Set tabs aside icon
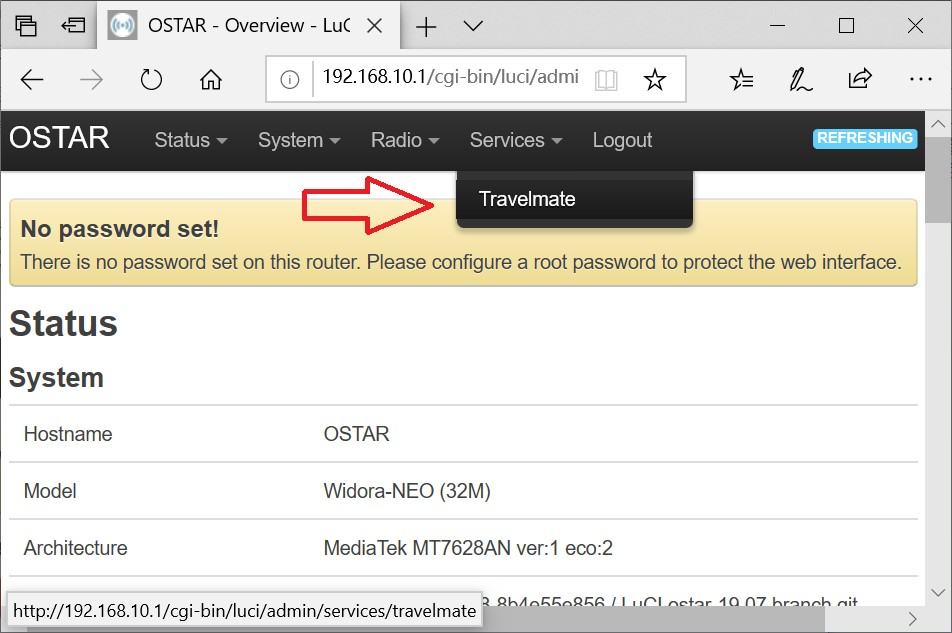 (72, 26)
